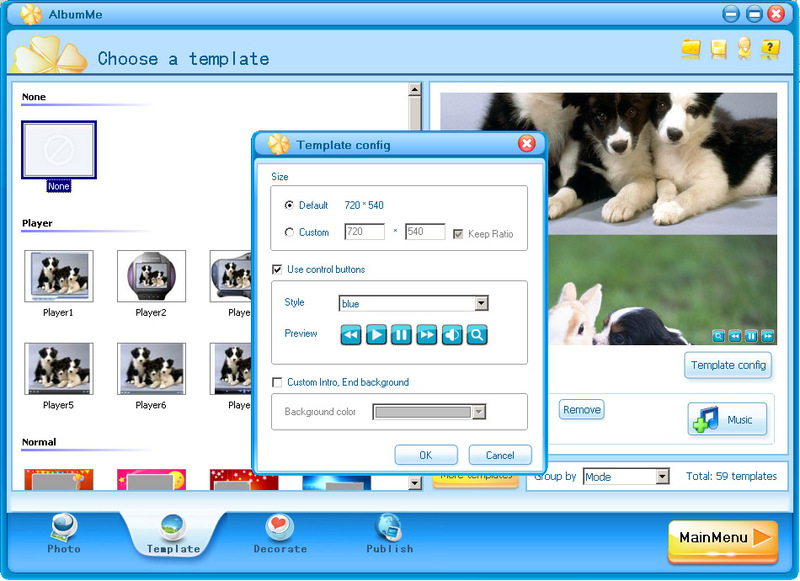Select the Player2 template thumbnail

tap(152, 276)
